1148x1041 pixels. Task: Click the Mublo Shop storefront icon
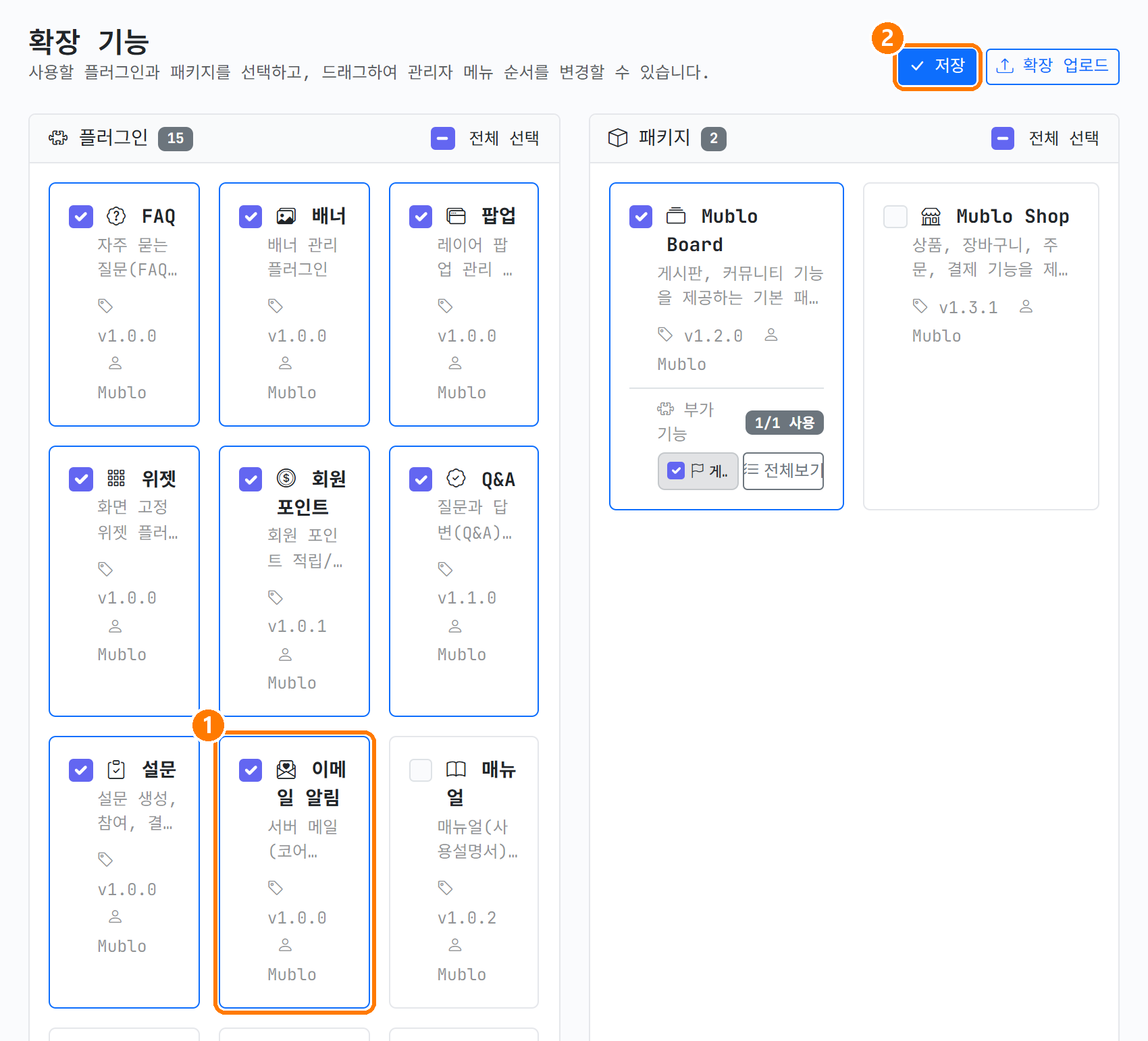931,216
